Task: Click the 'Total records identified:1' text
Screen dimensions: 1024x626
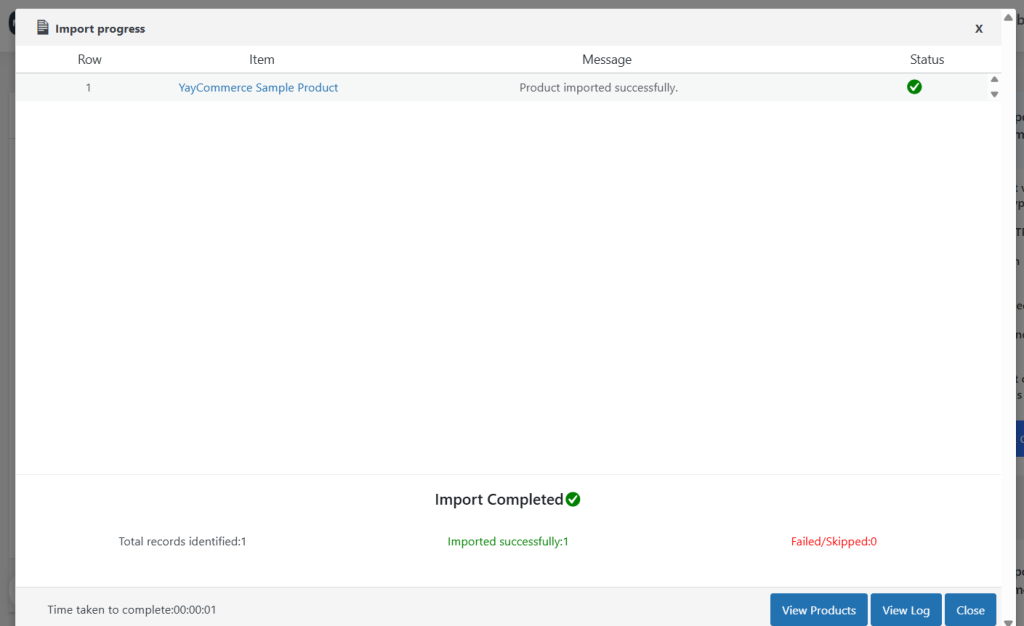Action: pyautogui.click(x=182, y=542)
